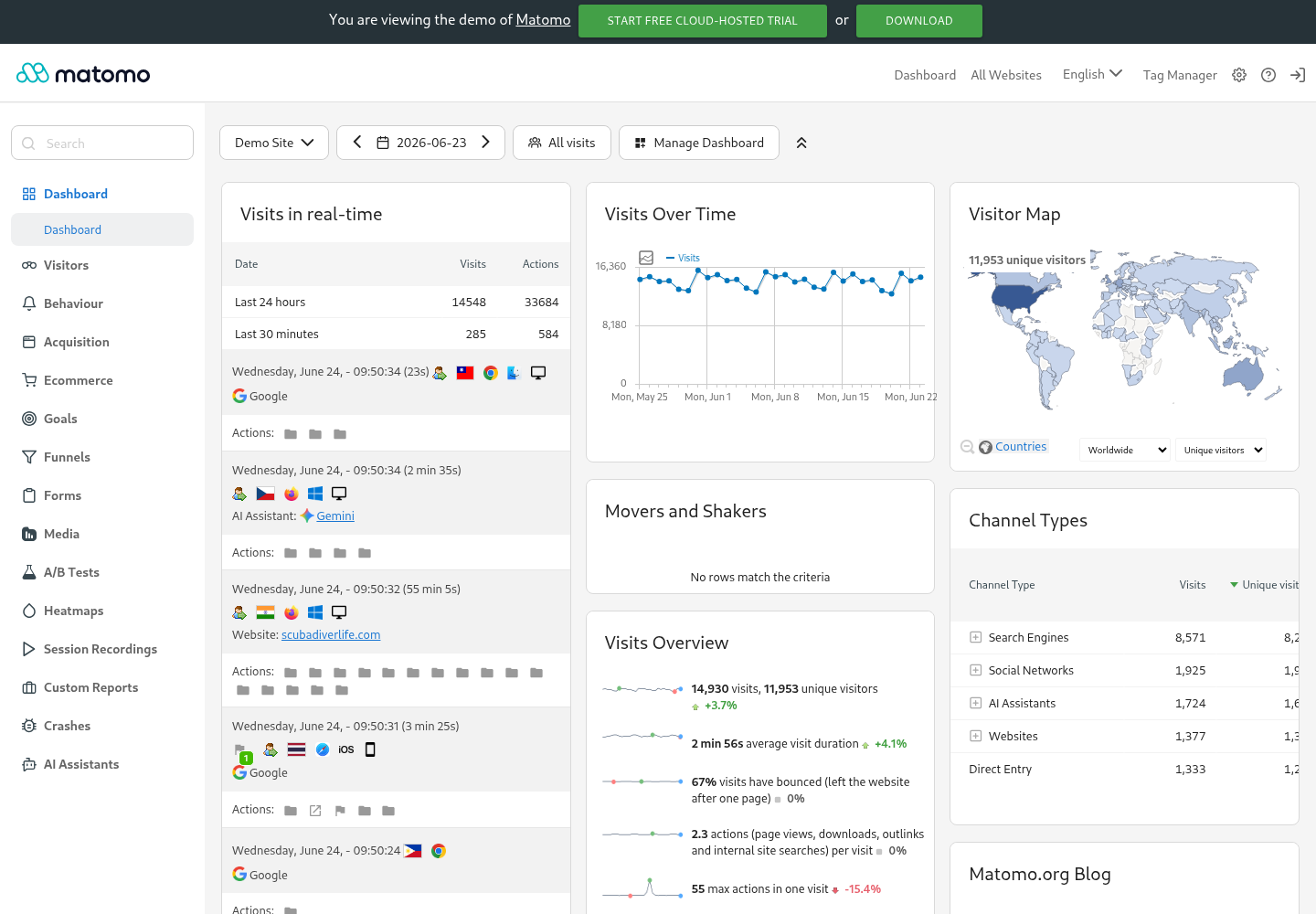Open the Visitors sidebar menu
Image resolution: width=1316 pixels, height=914 pixels.
coord(102,265)
